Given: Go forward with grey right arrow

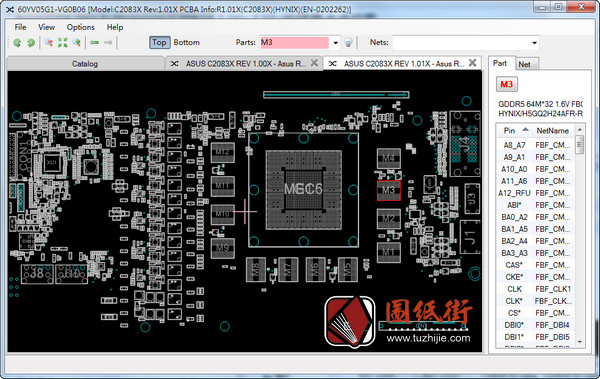Looking at the screenshot, I should (x=108, y=42).
